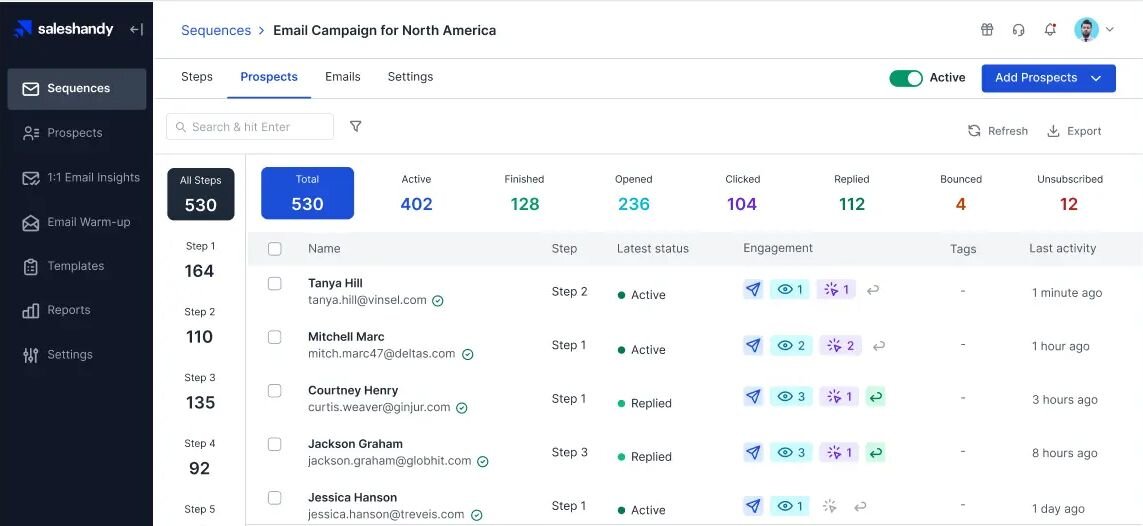This screenshot has width=1143, height=526.
Task: Go back via the Sequences breadcrumb link
Action: pos(216,31)
